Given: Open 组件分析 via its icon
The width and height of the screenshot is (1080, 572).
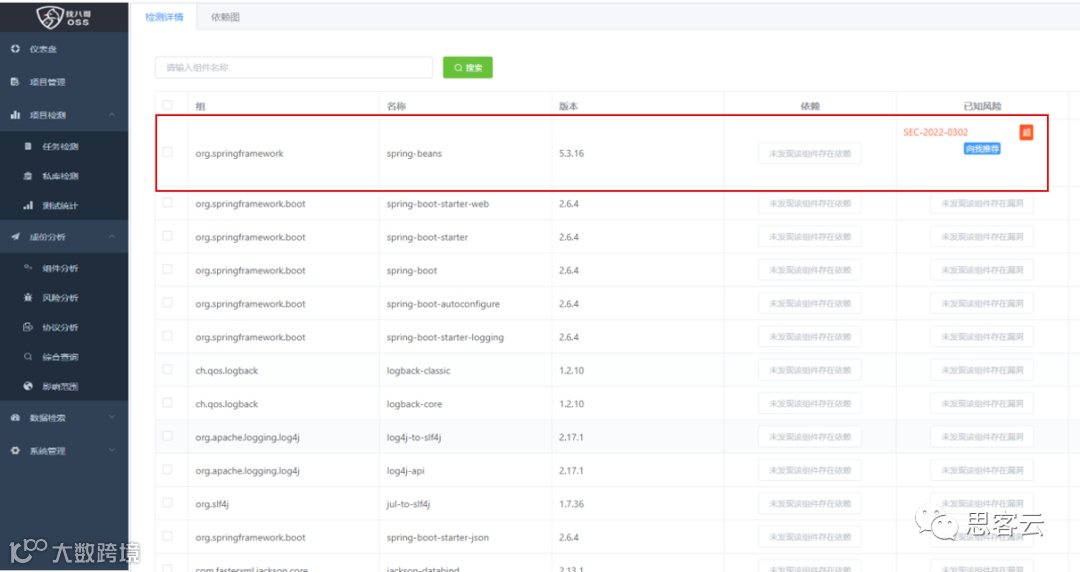Looking at the screenshot, I should tap(28, 267).
